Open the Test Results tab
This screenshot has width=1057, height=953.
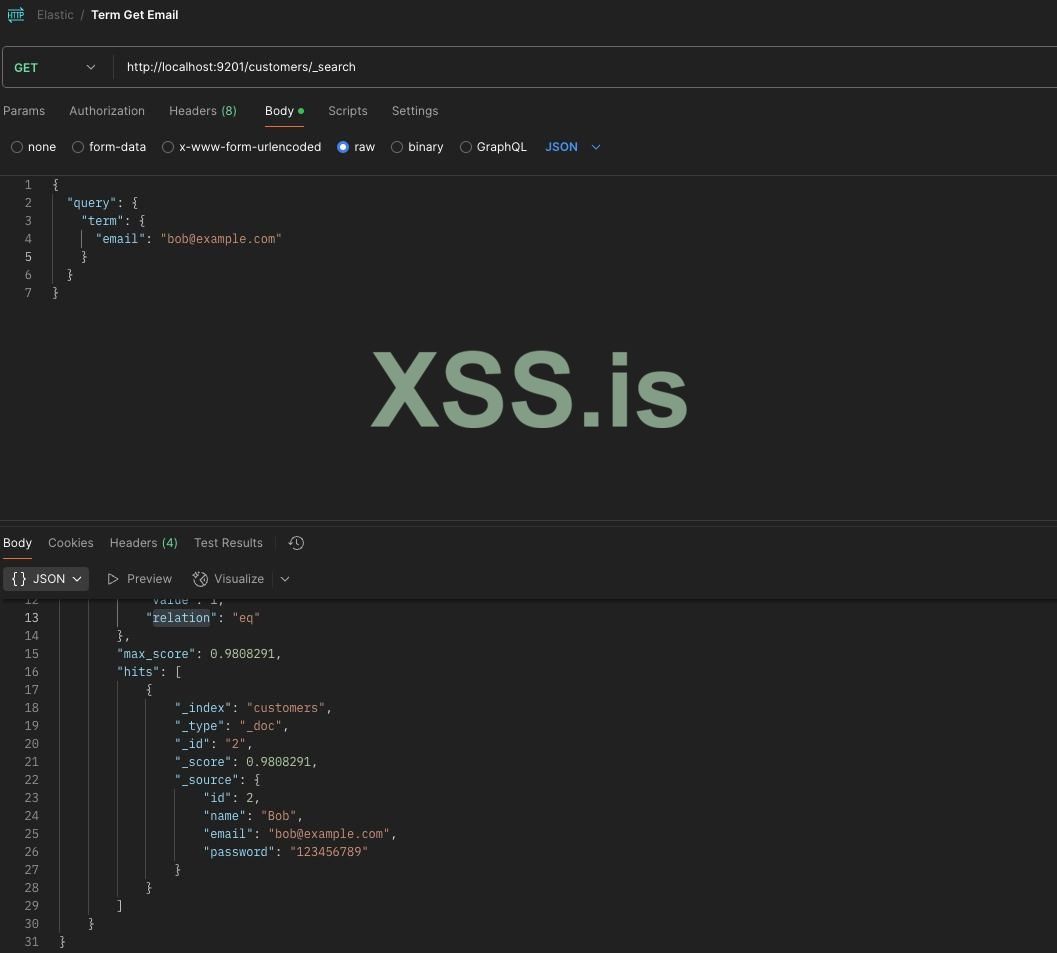(x=229, y=543)
